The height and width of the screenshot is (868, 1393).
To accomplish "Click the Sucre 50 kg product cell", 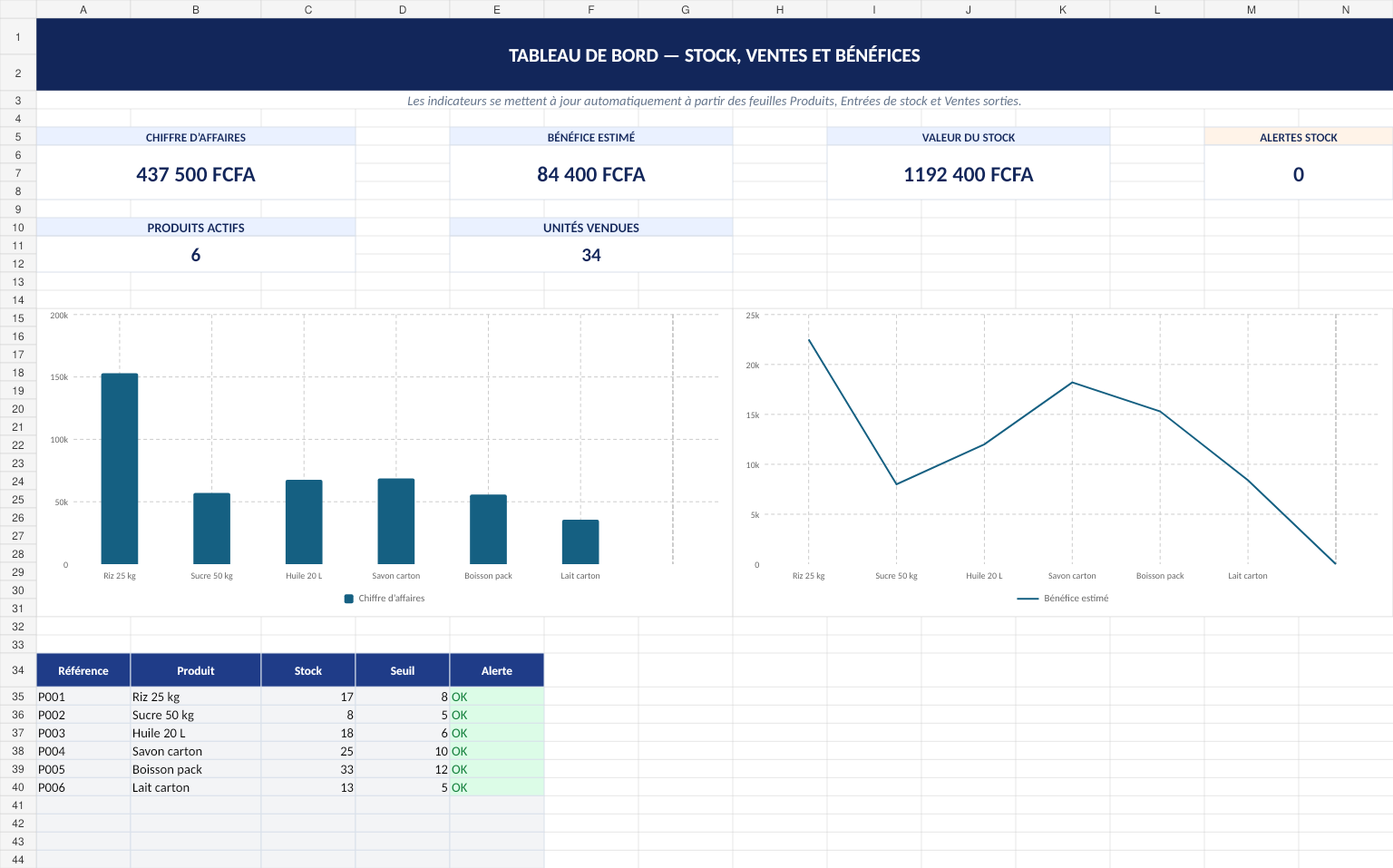I will click(x=196, y=715).
